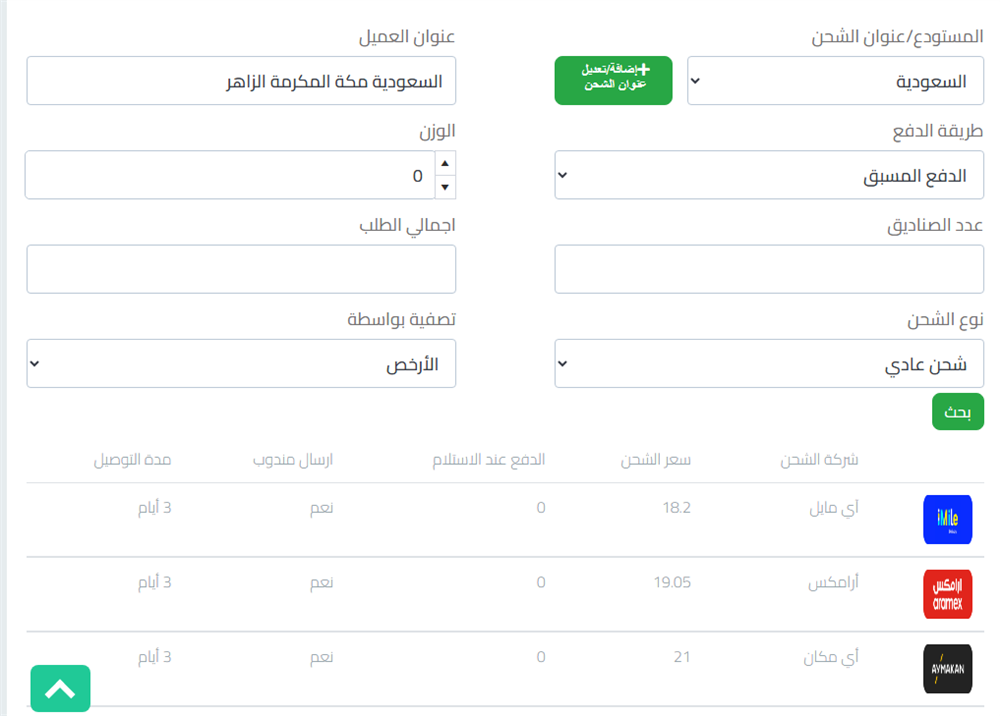
Task: Click the scroll-to-top arrow button
Action: tap(60, 688)
